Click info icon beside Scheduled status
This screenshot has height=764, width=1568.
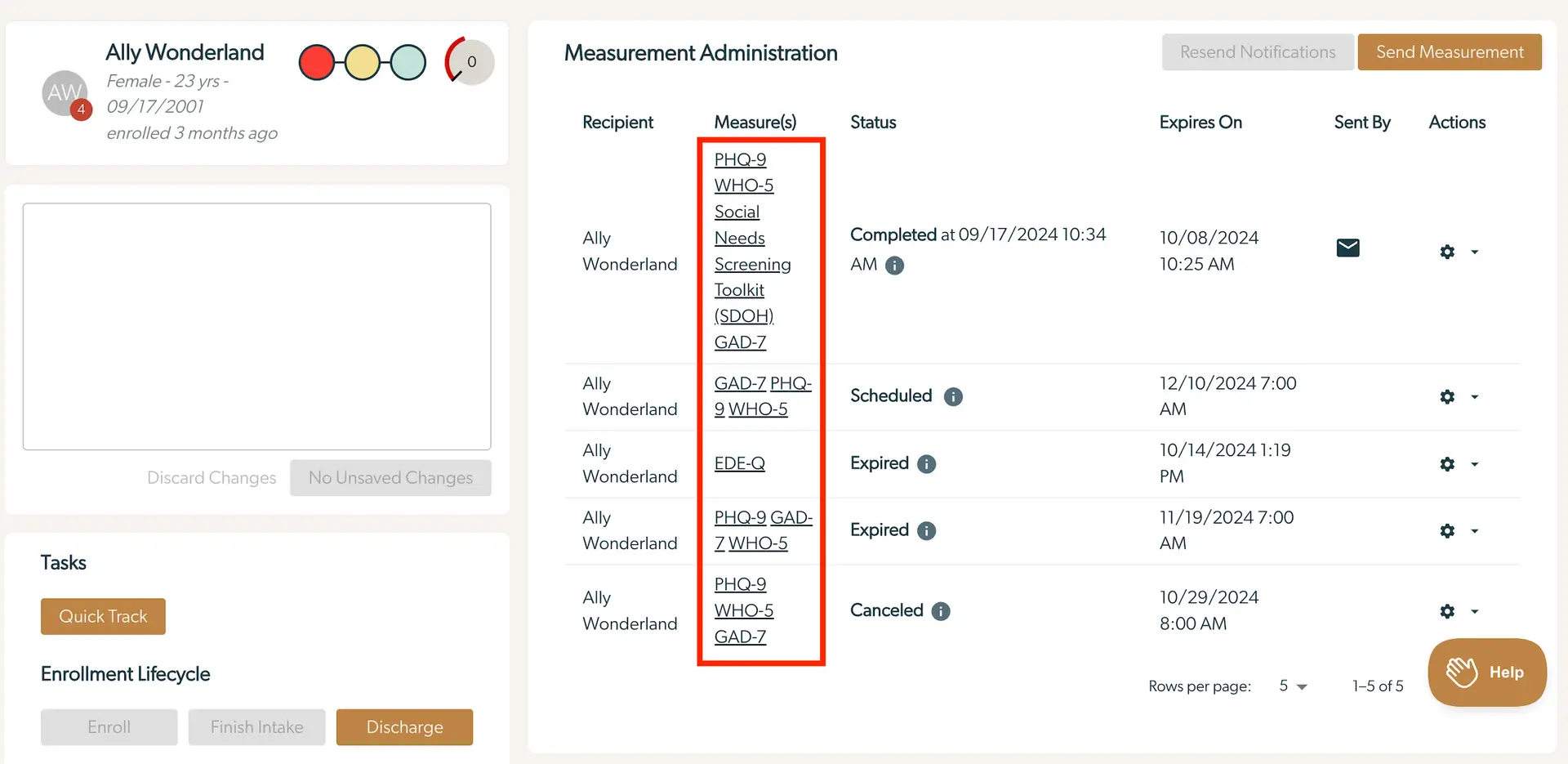click(x=952, y=397)
